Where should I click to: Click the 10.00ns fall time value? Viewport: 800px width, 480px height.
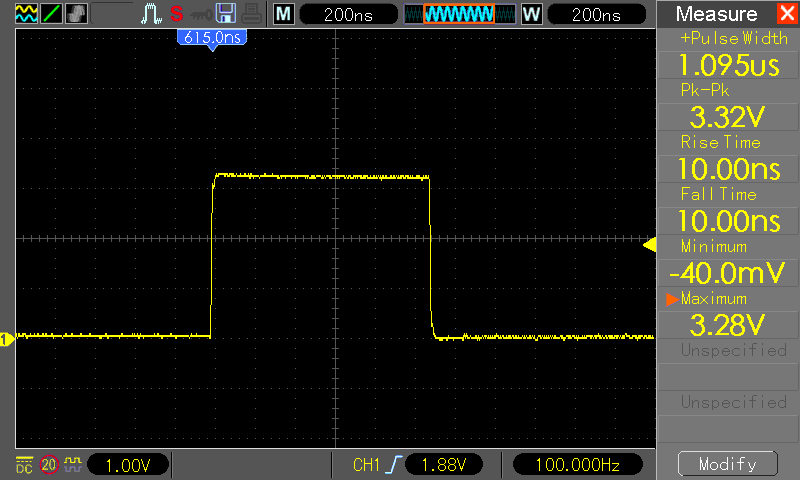point(729,221)
